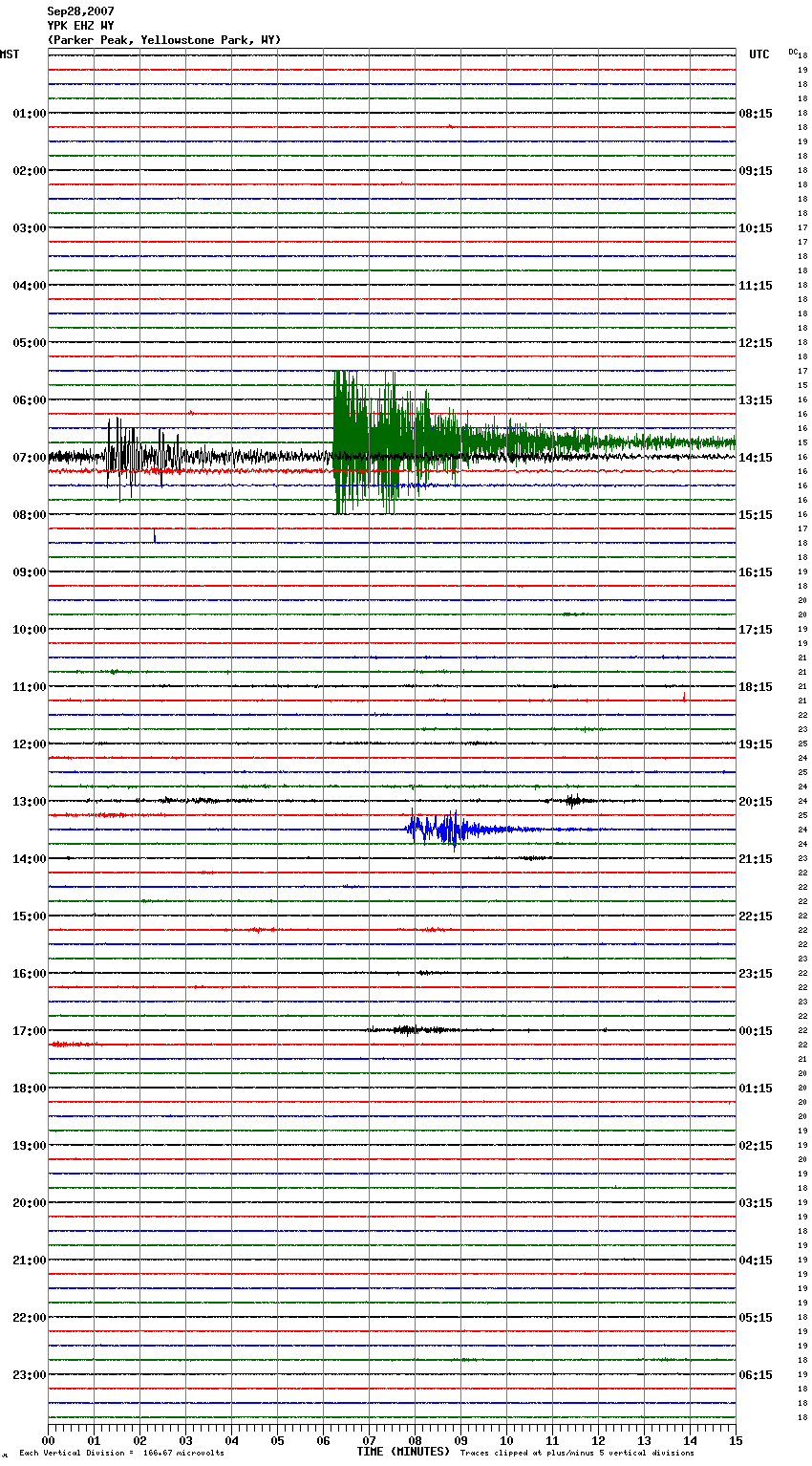Click the 22:15 UTC time label
The height and width of the screenshot is (1466, 812).
coord(756,916)
